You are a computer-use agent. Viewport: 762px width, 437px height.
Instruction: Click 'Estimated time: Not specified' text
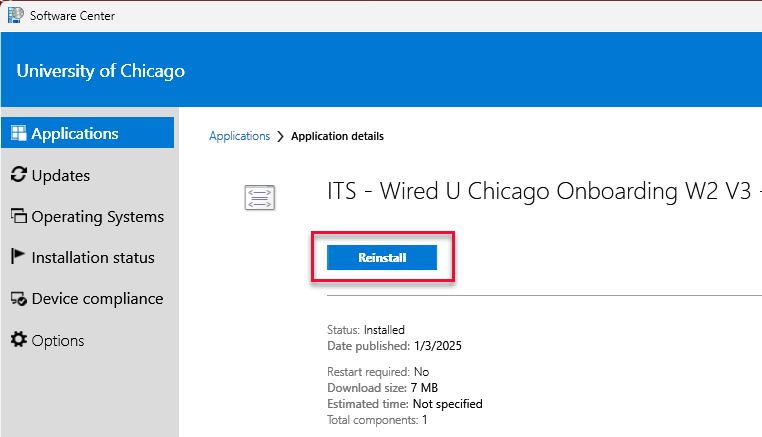coord(405,403)
